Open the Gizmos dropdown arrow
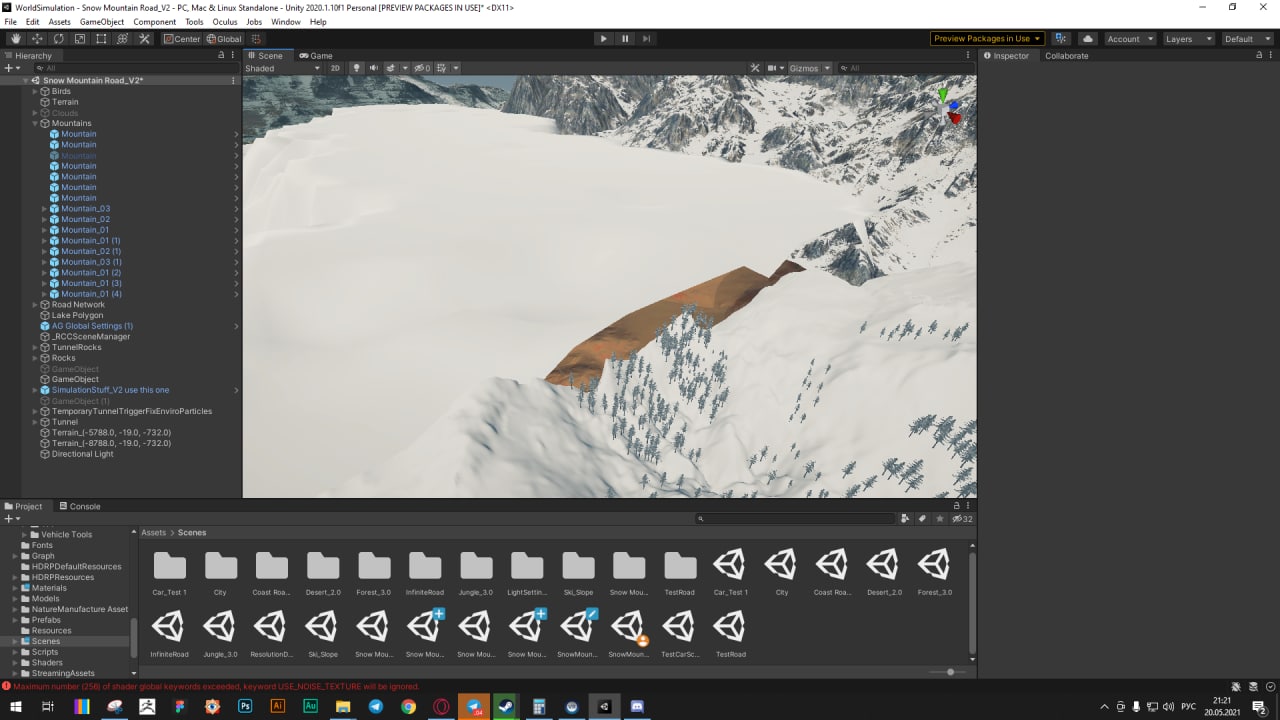 [x=827, y=68]
